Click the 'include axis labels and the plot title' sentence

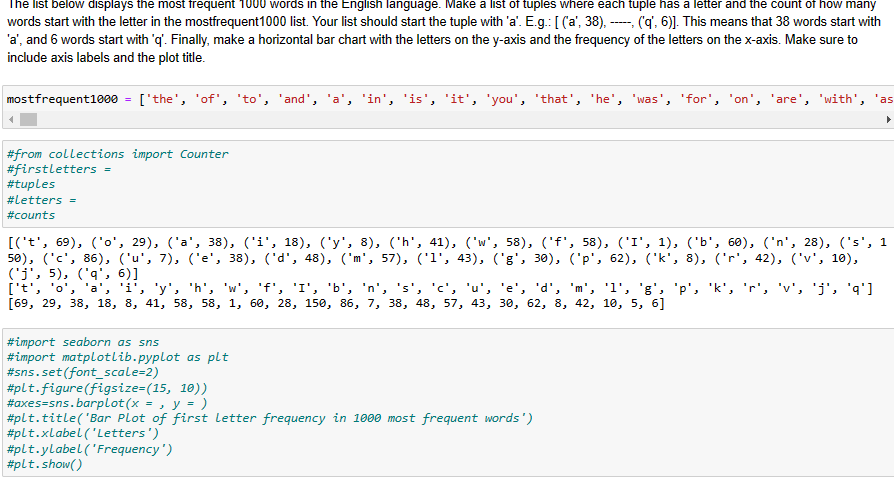tap(106, 58)
